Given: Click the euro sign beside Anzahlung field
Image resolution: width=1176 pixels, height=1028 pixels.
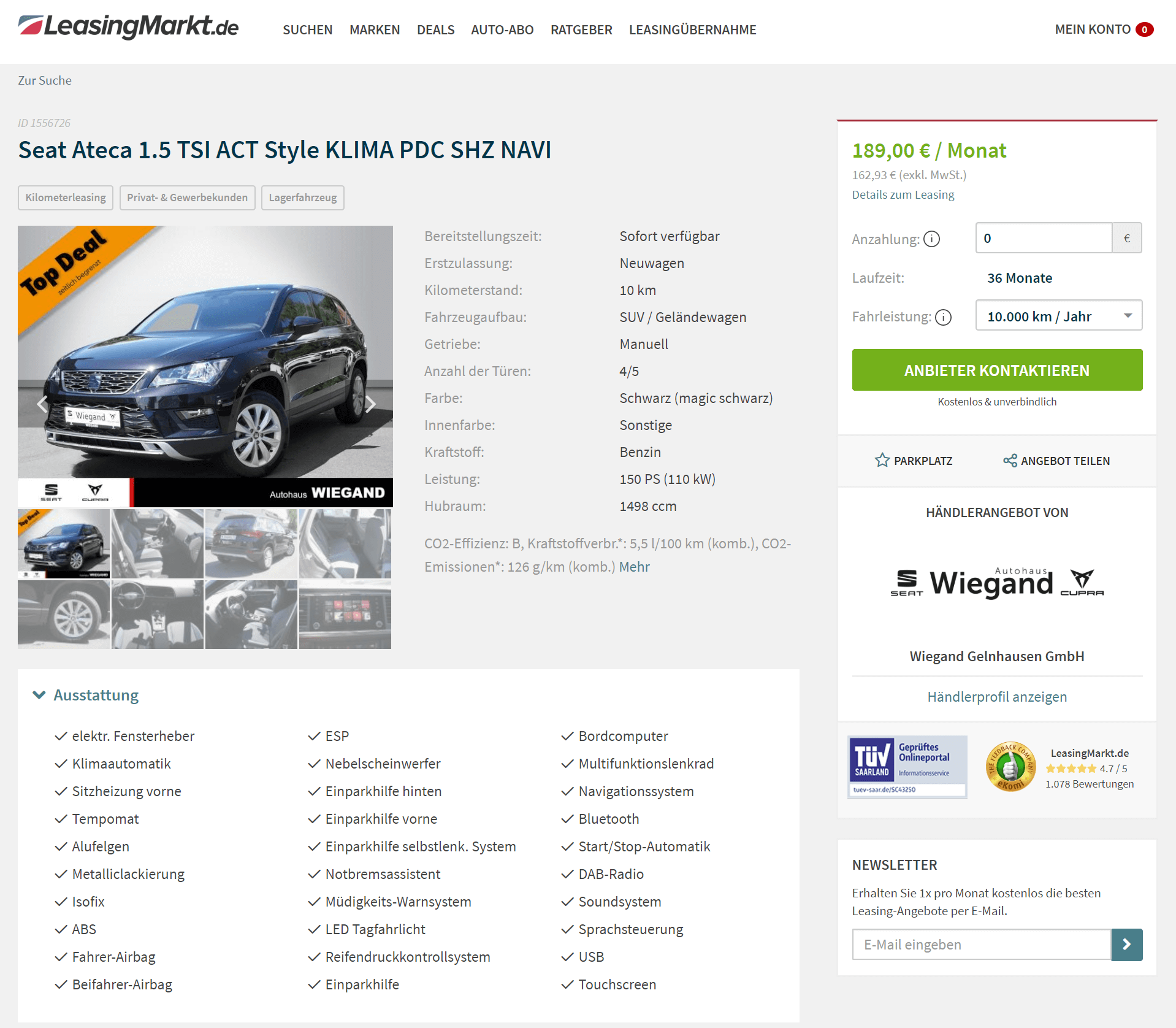Looking at the screenshot, I should (1127, 238).
